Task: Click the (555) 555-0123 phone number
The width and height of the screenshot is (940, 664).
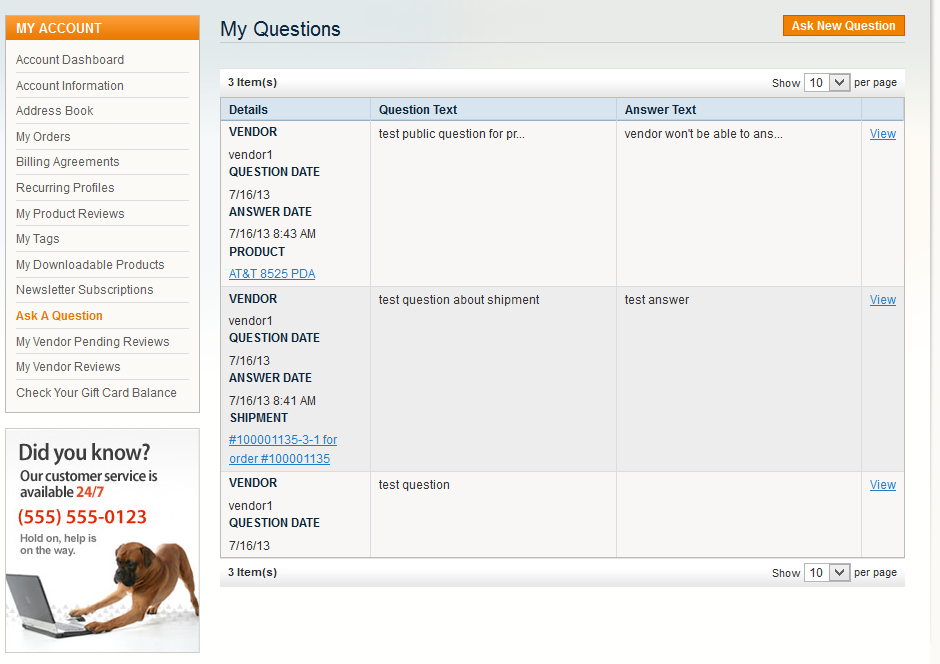Action: click(x=82, y=517)
